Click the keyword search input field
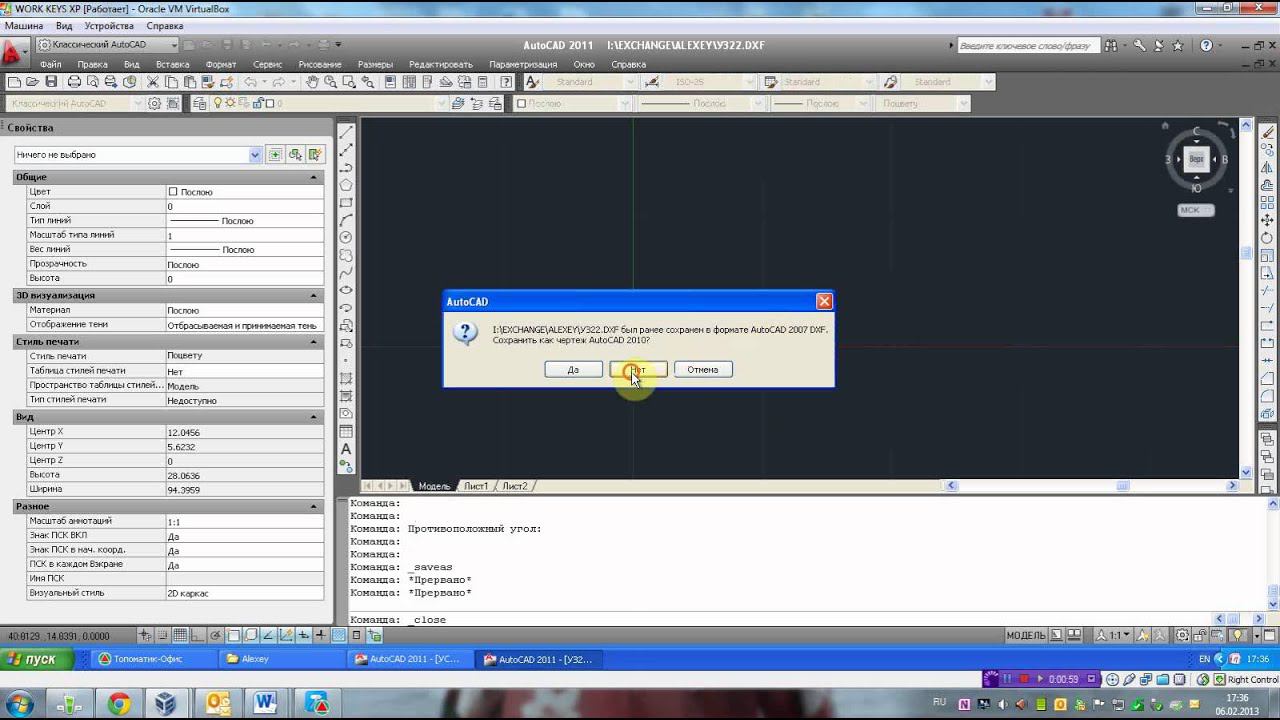The image size is (1280, 720). [1028, 46]
